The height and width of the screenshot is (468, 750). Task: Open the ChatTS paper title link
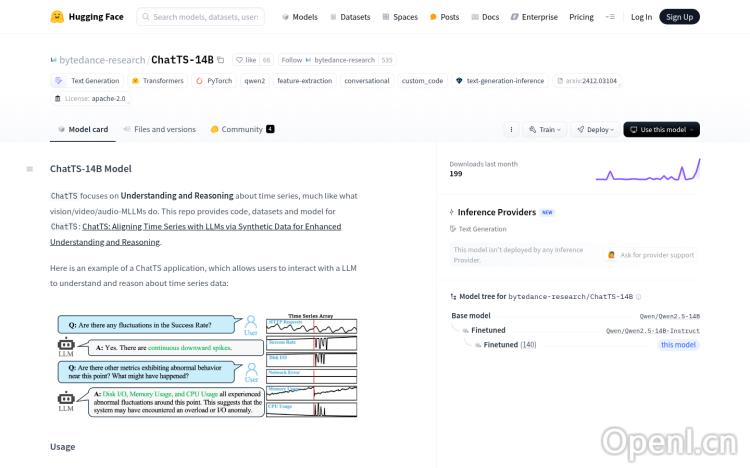211,226
